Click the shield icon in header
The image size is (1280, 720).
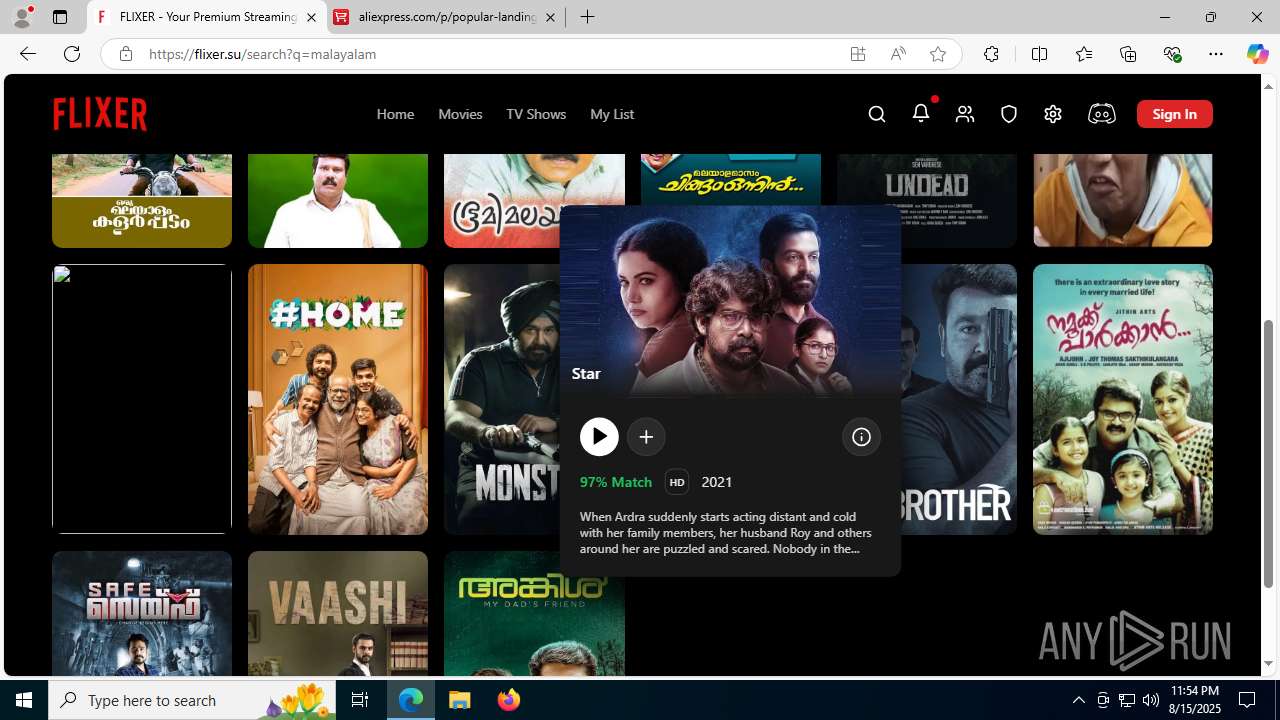coord(1009,114)
